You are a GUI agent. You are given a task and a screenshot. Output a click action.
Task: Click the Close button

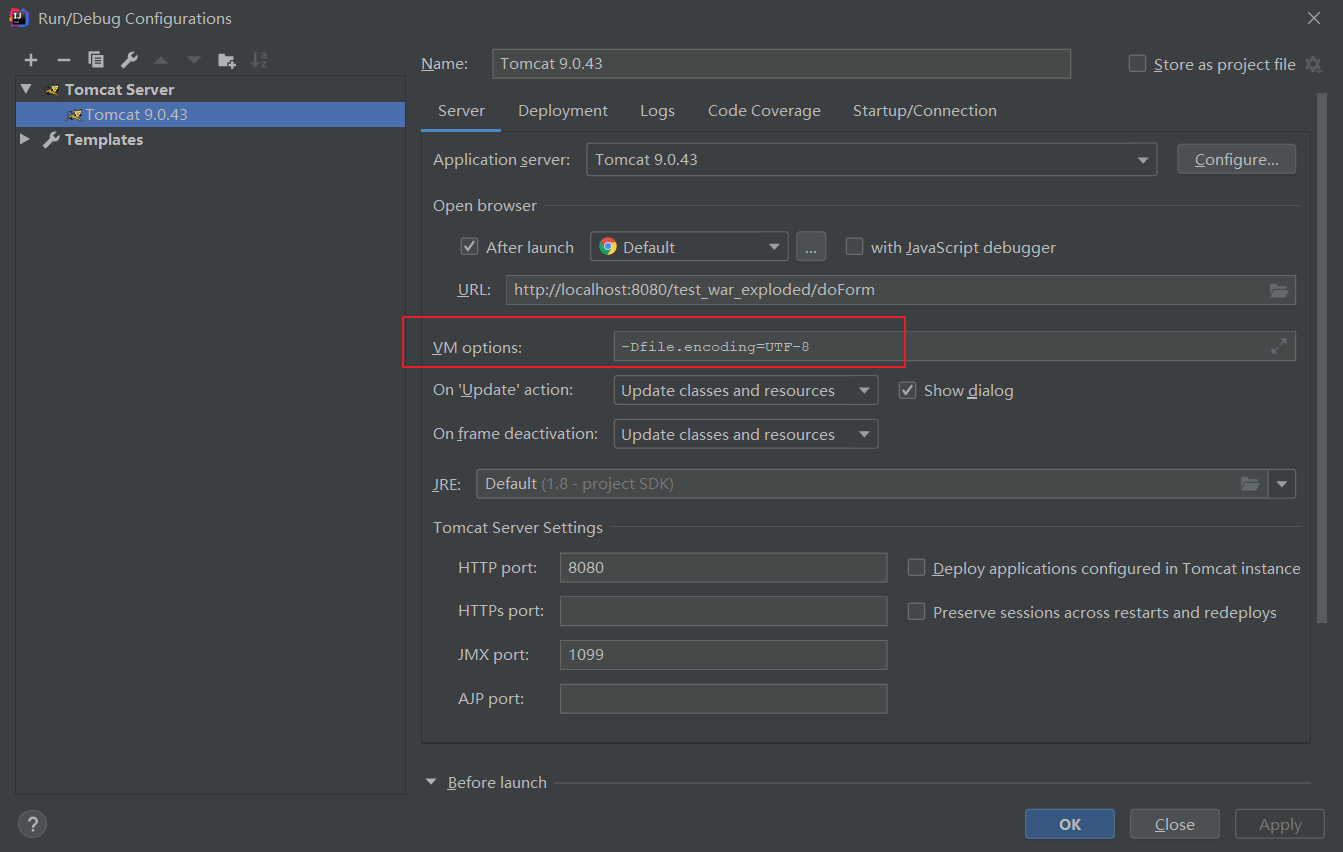1175,824
